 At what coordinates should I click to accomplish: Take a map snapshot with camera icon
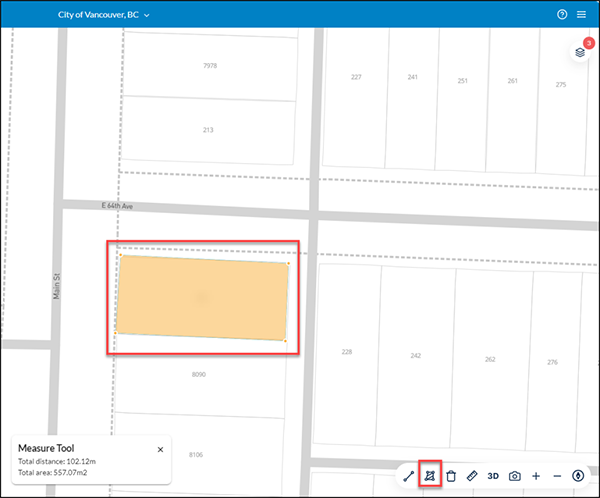click(x=515, y=476)
